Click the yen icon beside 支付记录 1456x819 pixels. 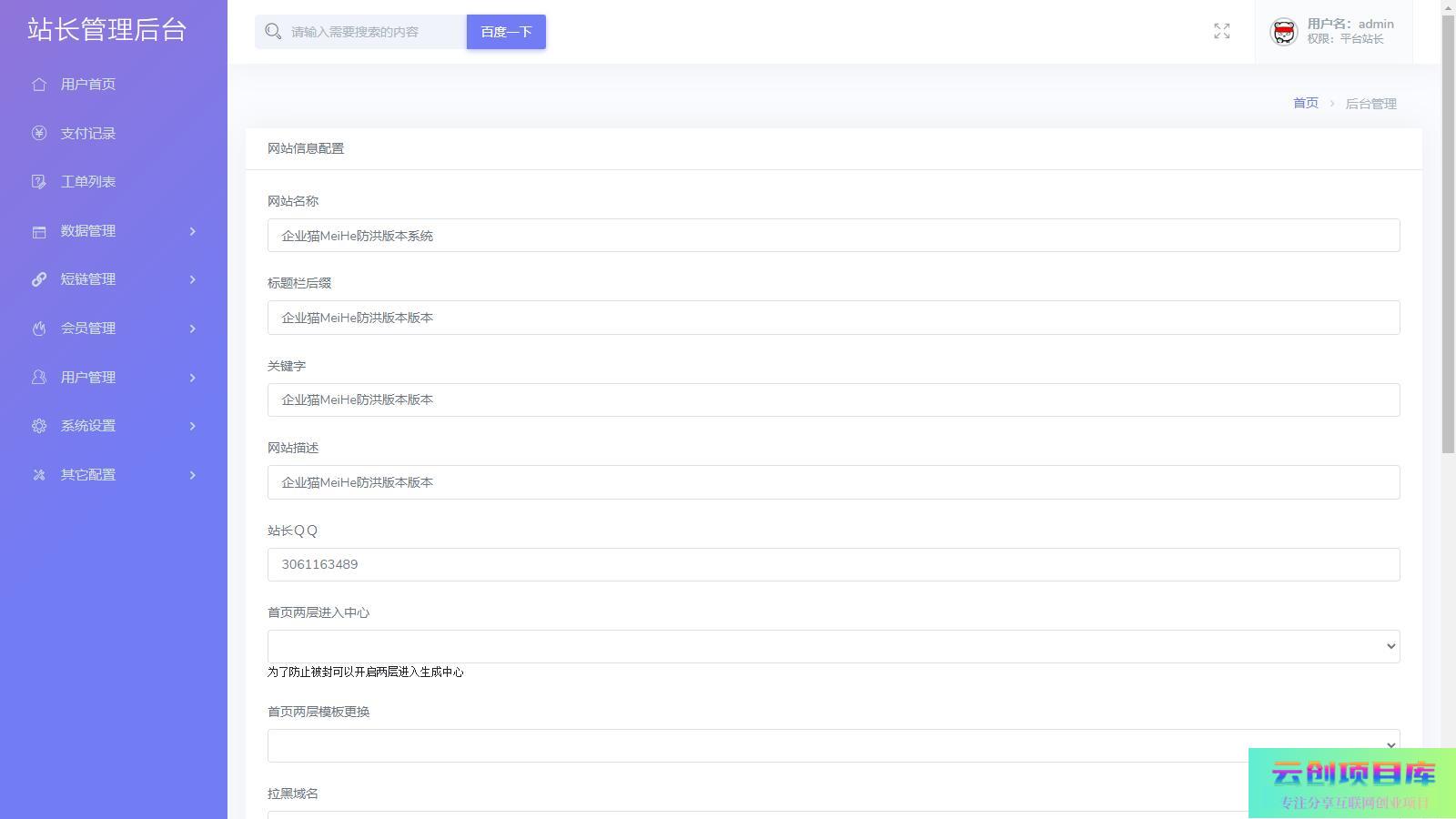(x=38, y=134)
